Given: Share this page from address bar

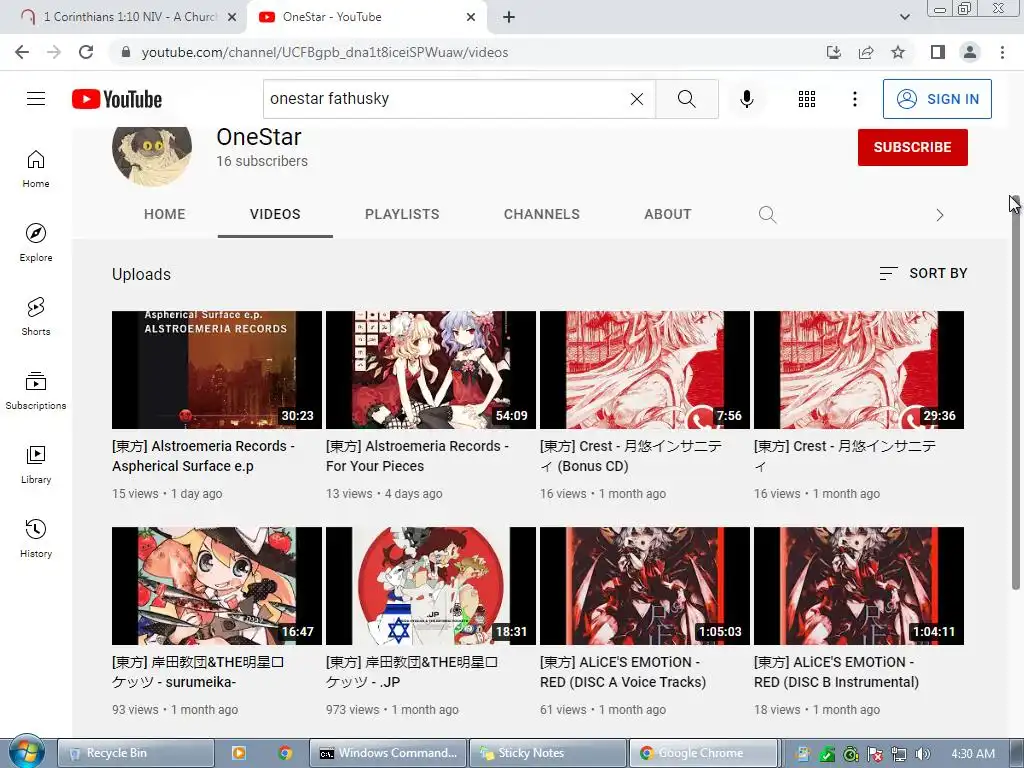Looking at the screenshot, I should (x=866, y=52).
